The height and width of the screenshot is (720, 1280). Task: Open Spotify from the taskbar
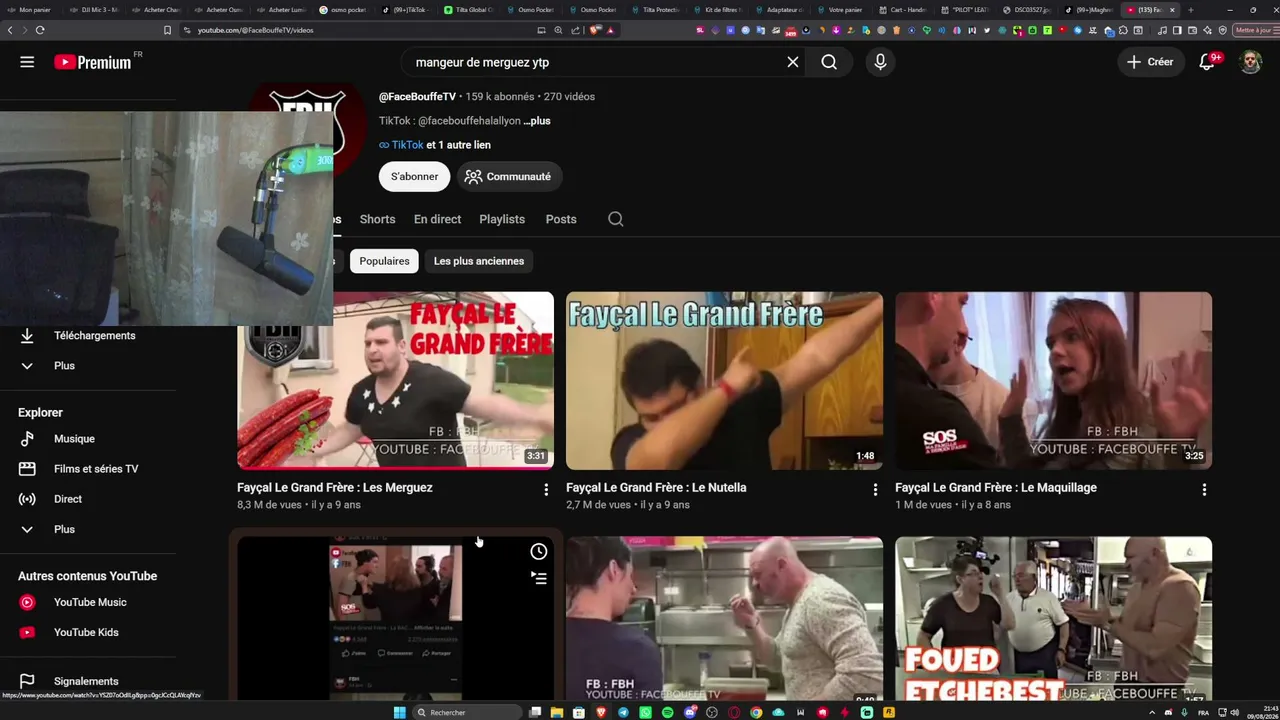(668, 712)
